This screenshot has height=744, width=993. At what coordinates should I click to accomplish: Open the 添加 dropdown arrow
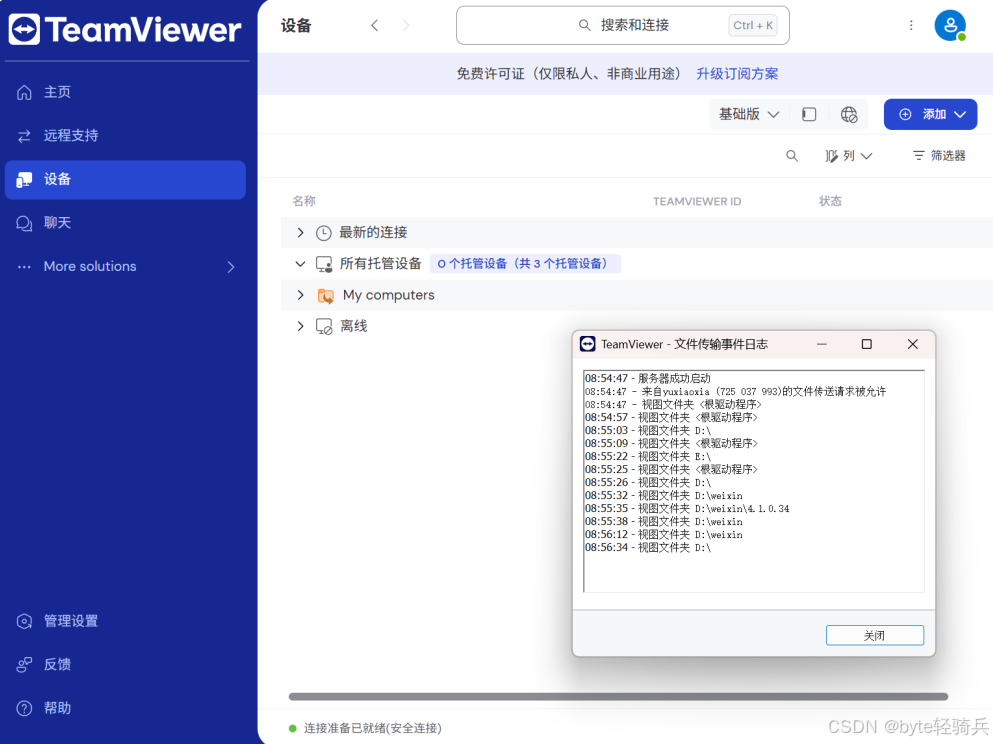click(x=960, y=115)
